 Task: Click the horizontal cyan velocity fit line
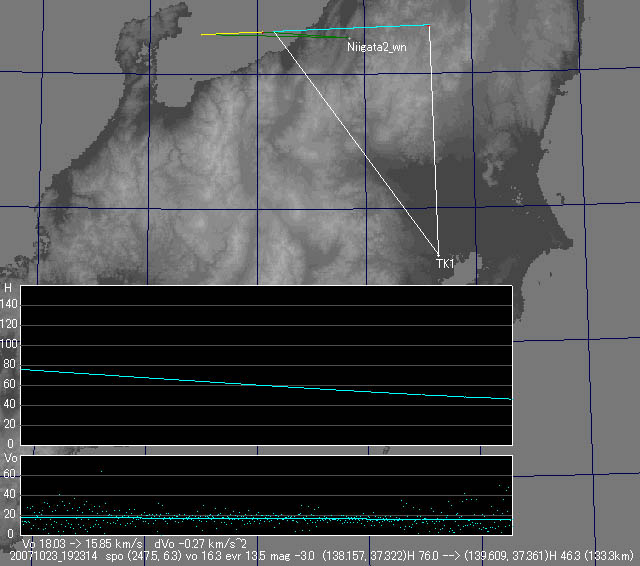pyautogui.click(x=266, y=518)
